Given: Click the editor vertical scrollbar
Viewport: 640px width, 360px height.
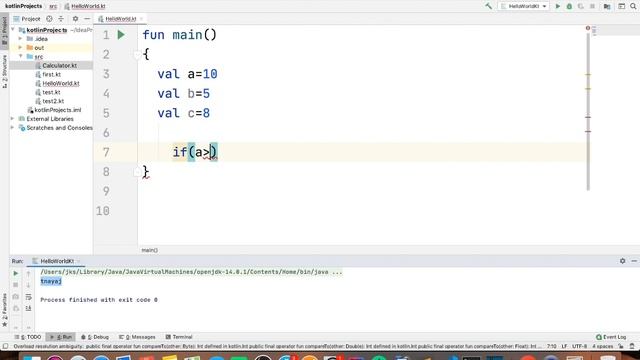Looking at the screenshot, I should point(588,111).
